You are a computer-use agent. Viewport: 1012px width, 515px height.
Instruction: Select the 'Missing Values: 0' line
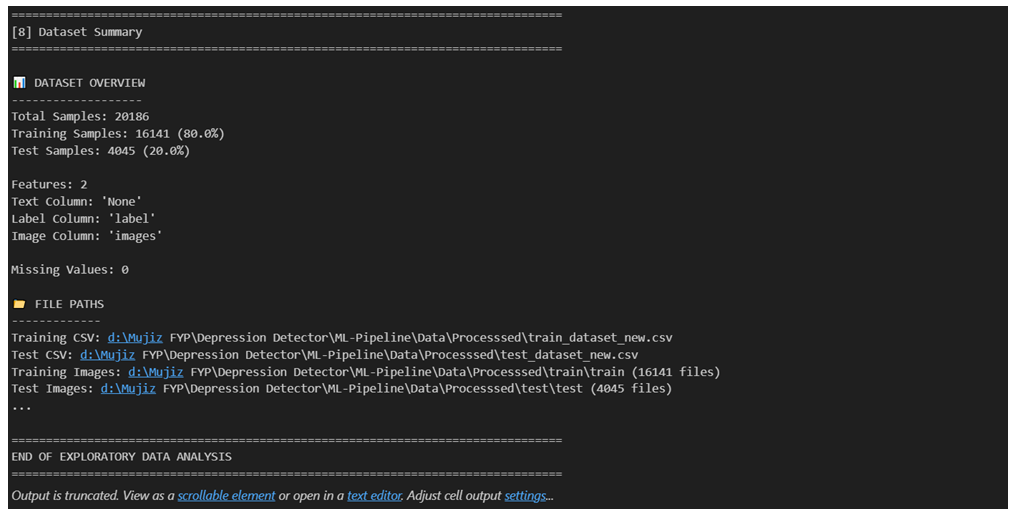[x=69, y=269]
